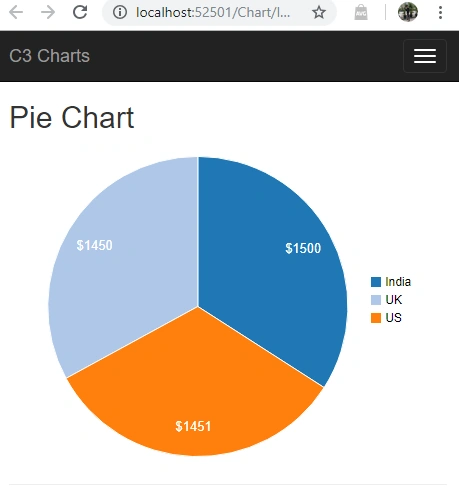459x487 pixels.
Task: Bookmark this page with the star icon
Action: 319,12
